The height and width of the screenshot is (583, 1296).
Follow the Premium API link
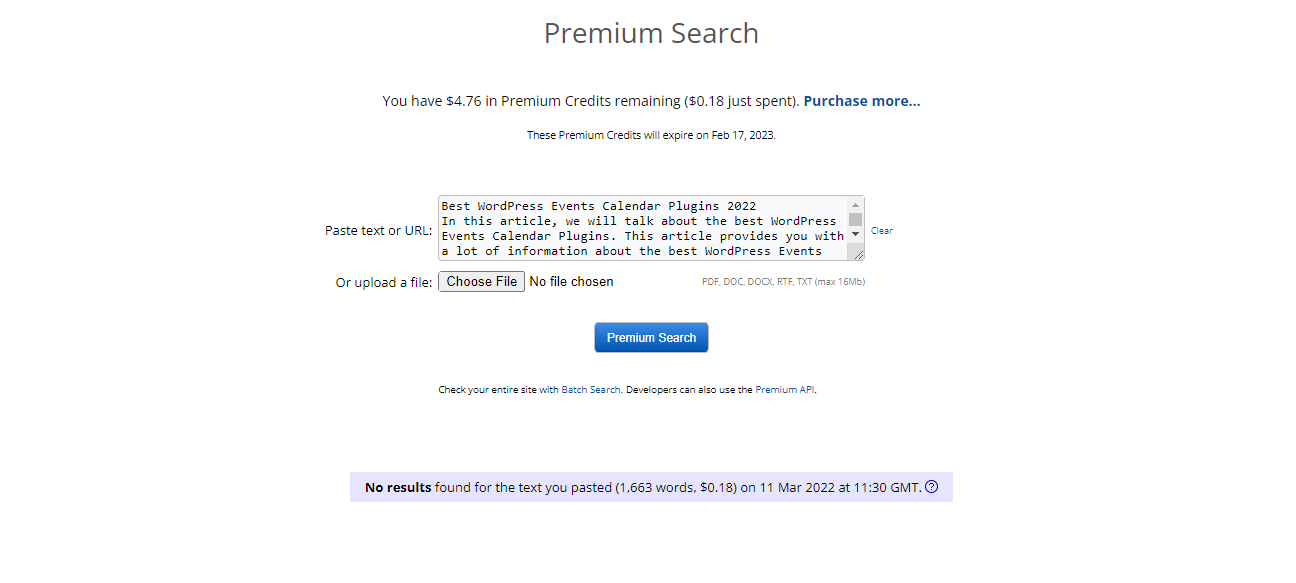(785, 390)
